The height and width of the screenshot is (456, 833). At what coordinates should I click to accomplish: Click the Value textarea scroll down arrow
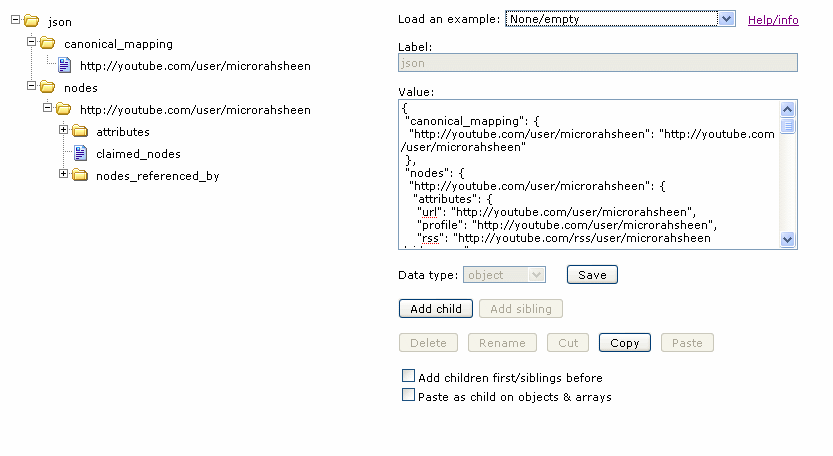click(x=787, y=239)
